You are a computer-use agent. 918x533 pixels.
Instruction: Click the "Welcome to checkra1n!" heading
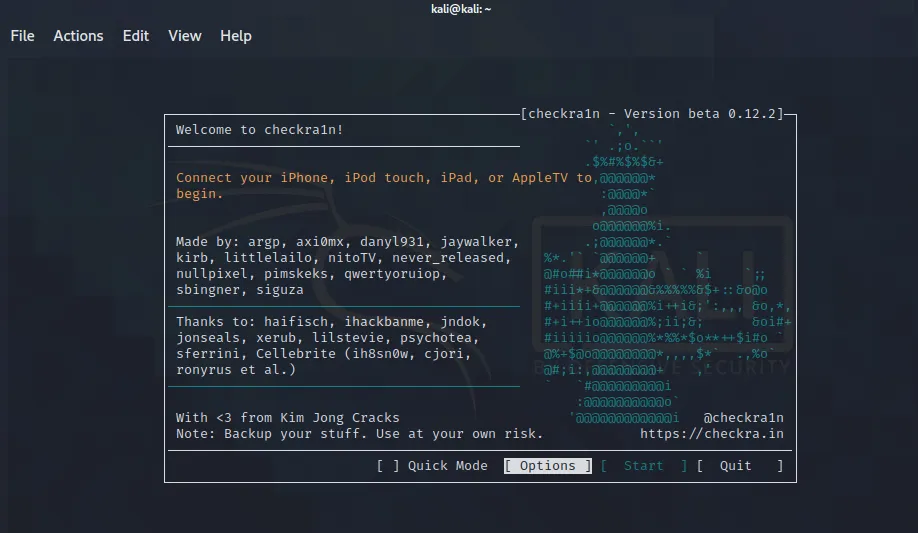pos(259,129)
